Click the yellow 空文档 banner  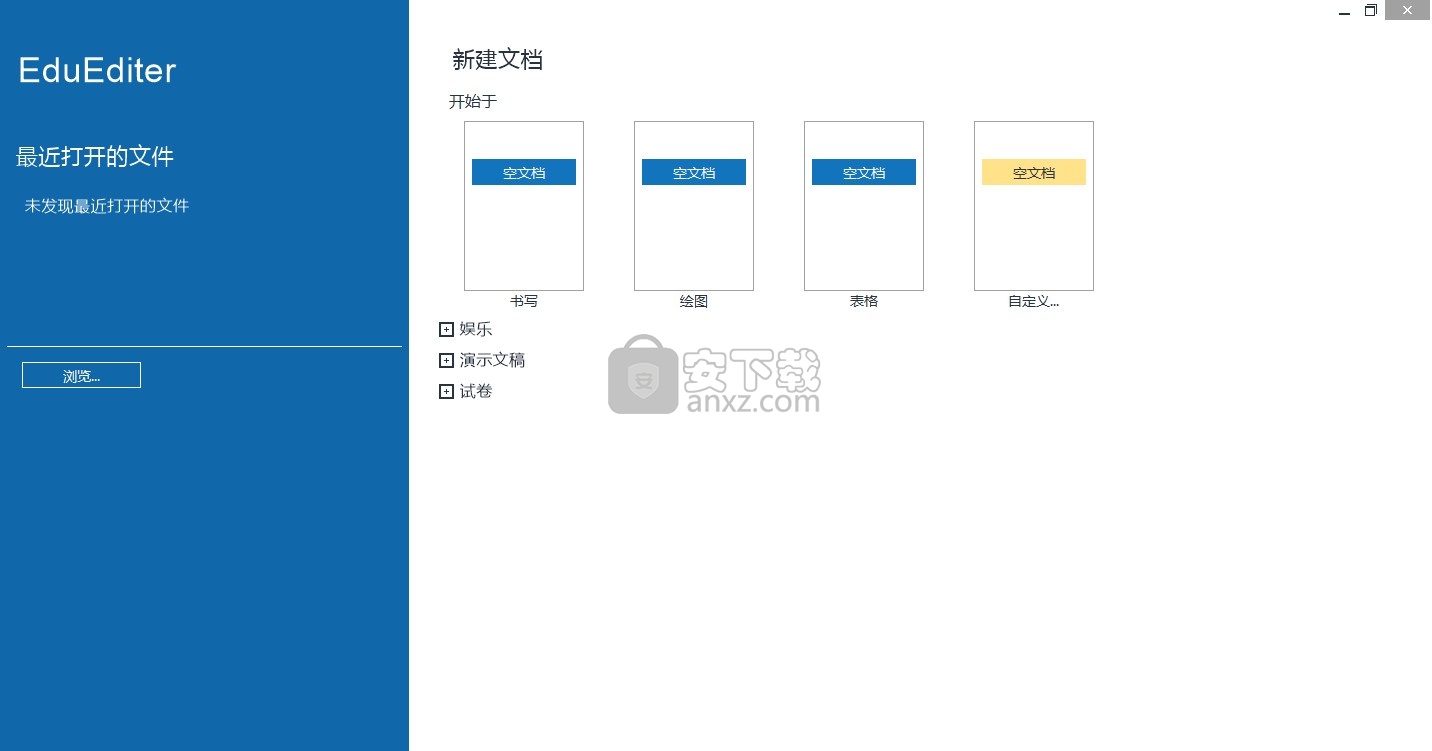point(1034,172)
